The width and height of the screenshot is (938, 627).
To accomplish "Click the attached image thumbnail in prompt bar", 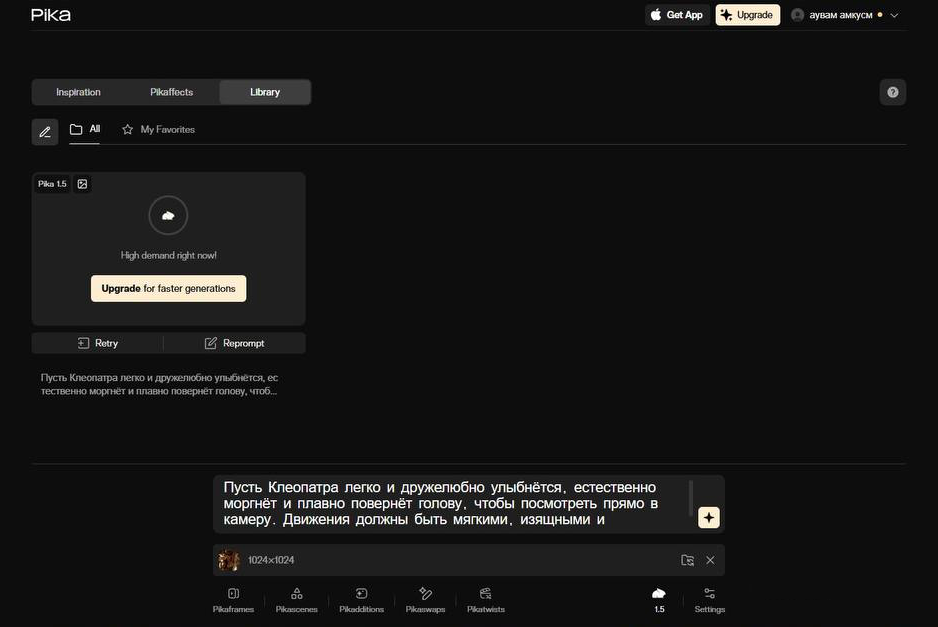I will (x=228, y=560).
